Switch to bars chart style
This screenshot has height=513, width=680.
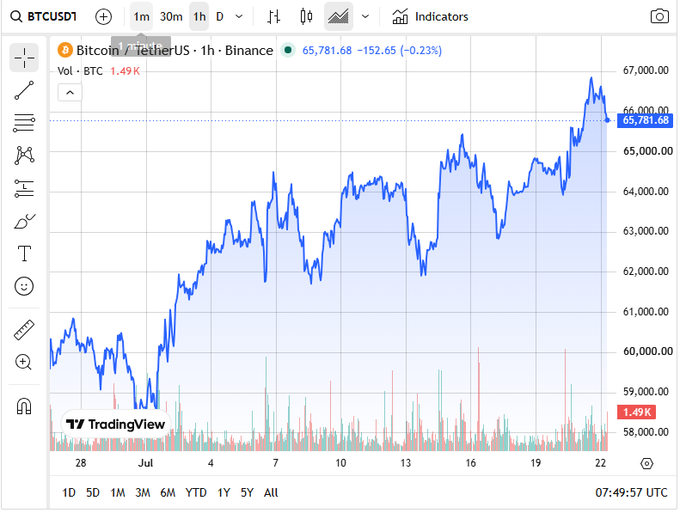pos(274,17)
